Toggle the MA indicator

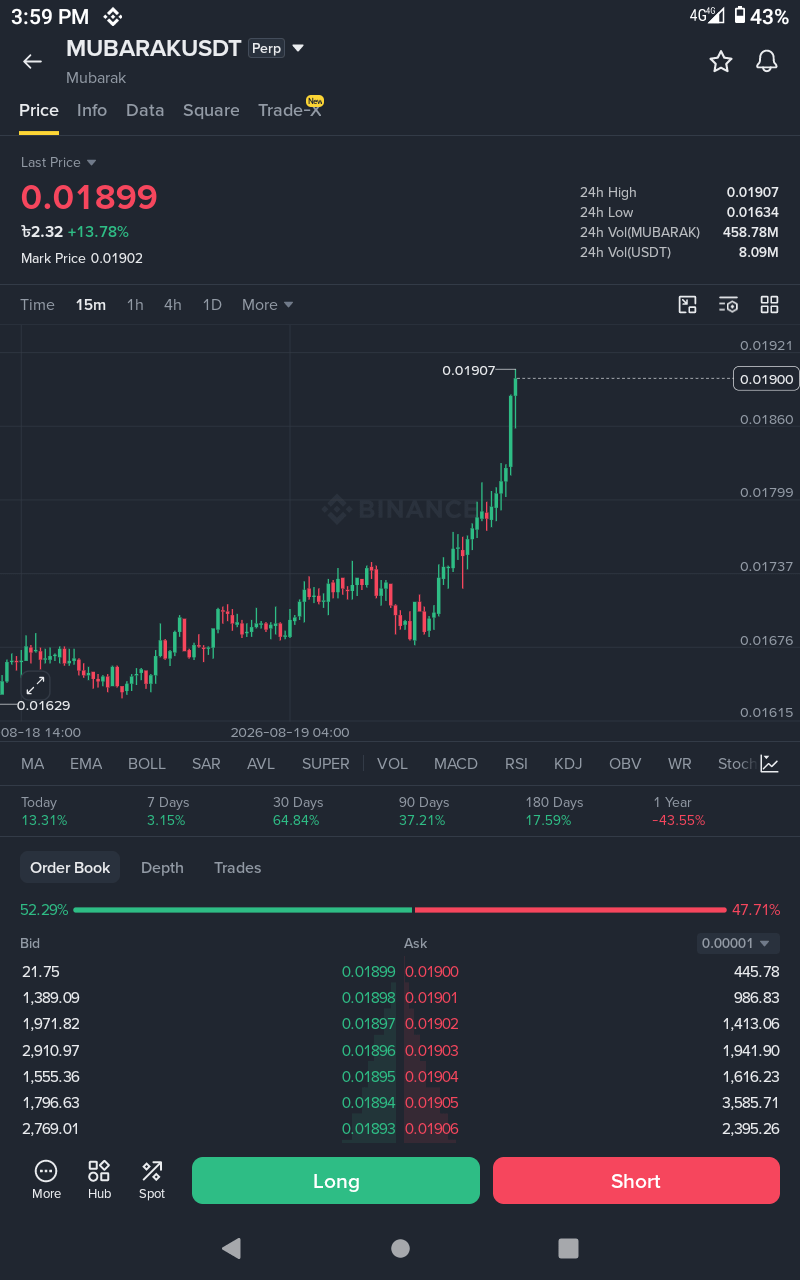[x=33, y=764]
